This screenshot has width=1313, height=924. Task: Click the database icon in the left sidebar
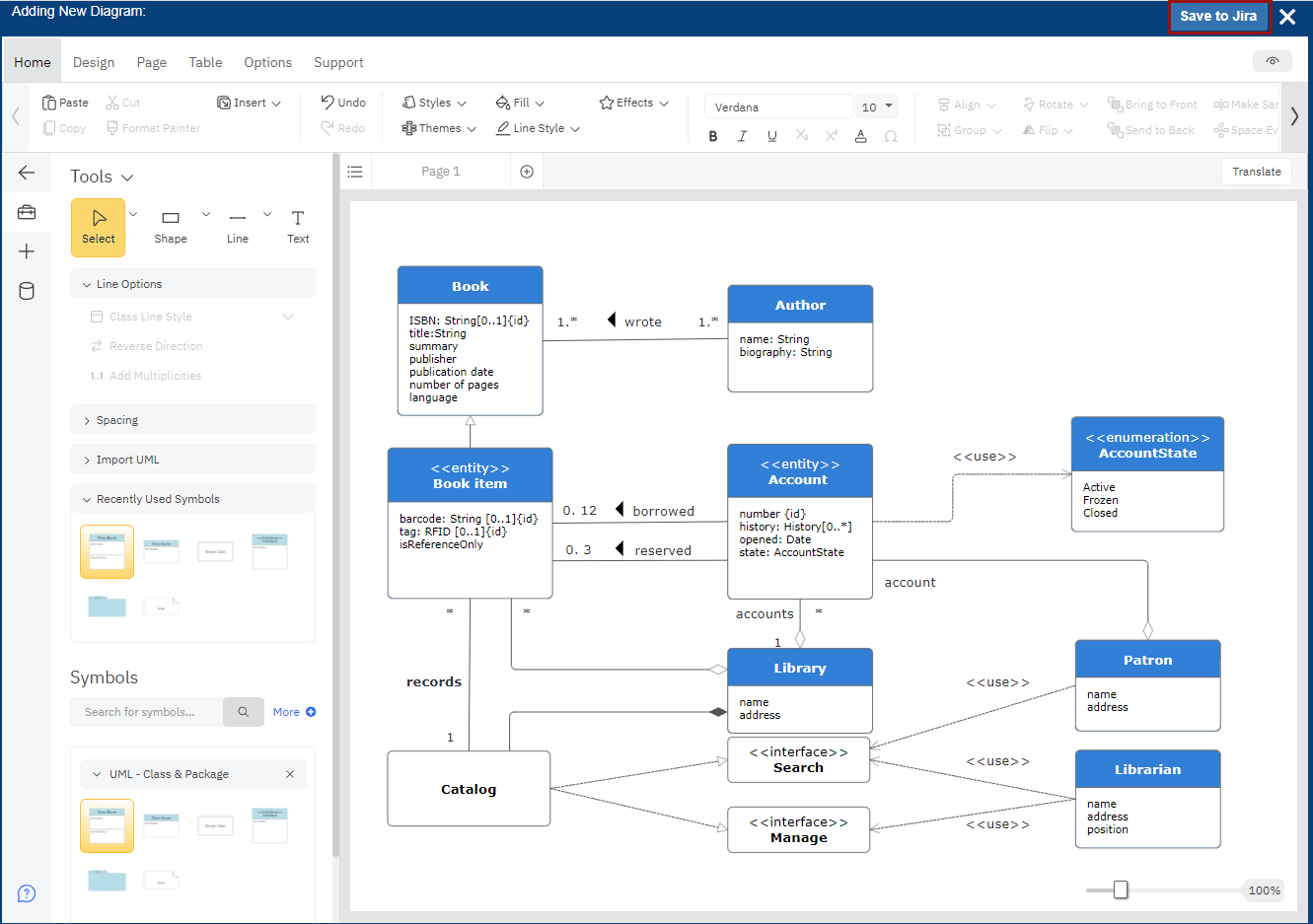[27, 290]
